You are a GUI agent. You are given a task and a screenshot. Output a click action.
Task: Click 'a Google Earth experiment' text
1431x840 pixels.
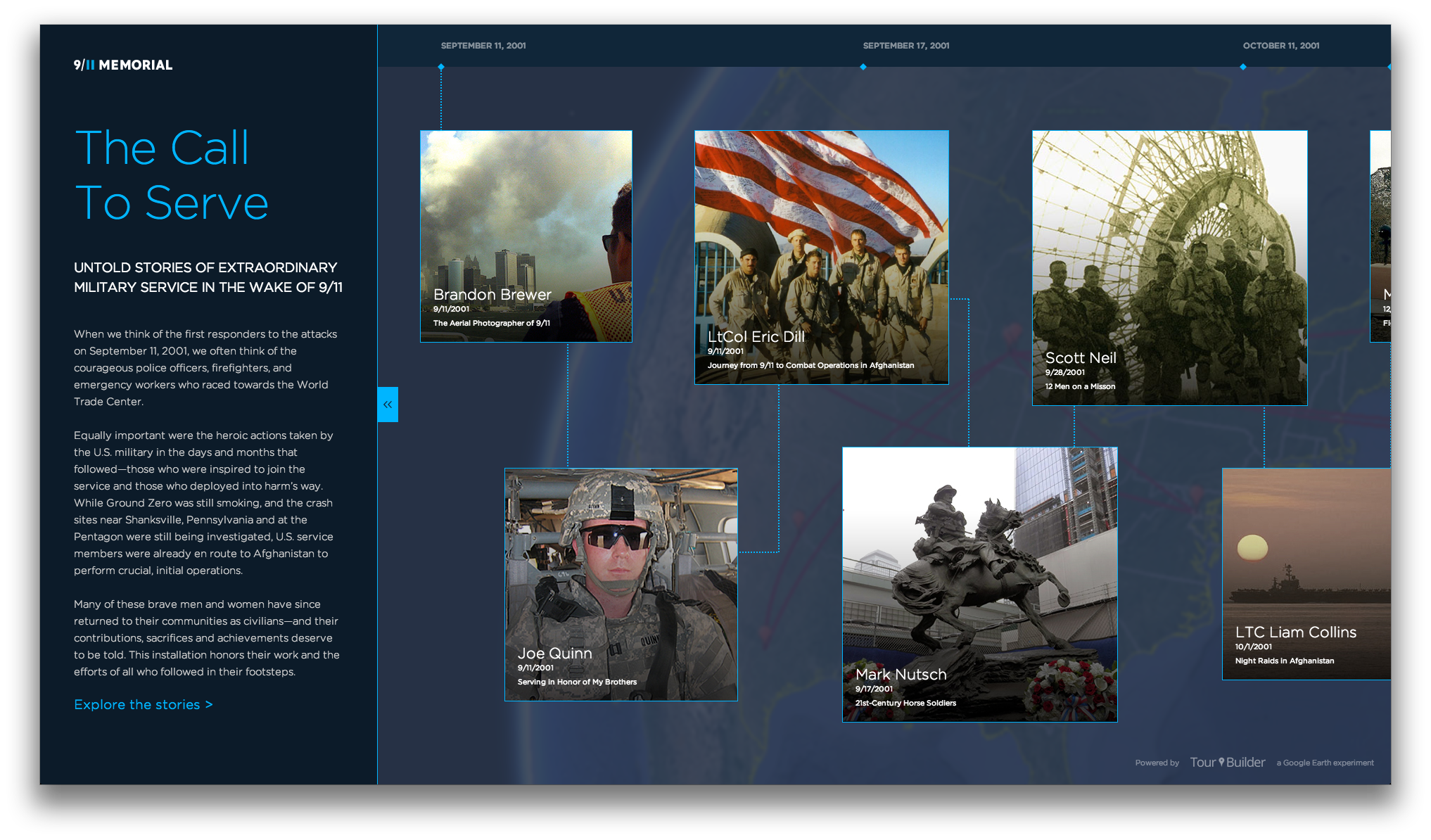(x=1325, y=763)
